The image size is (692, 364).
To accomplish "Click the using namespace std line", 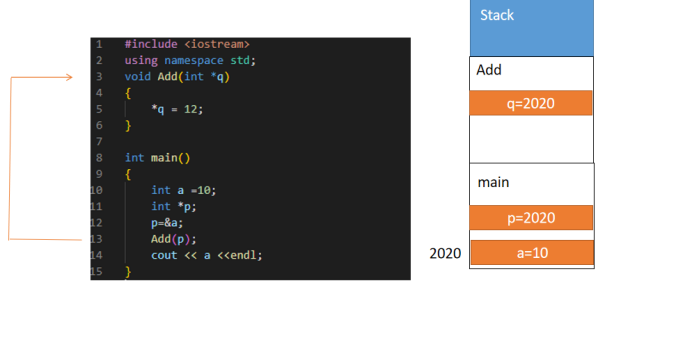I will pos(190,60).
